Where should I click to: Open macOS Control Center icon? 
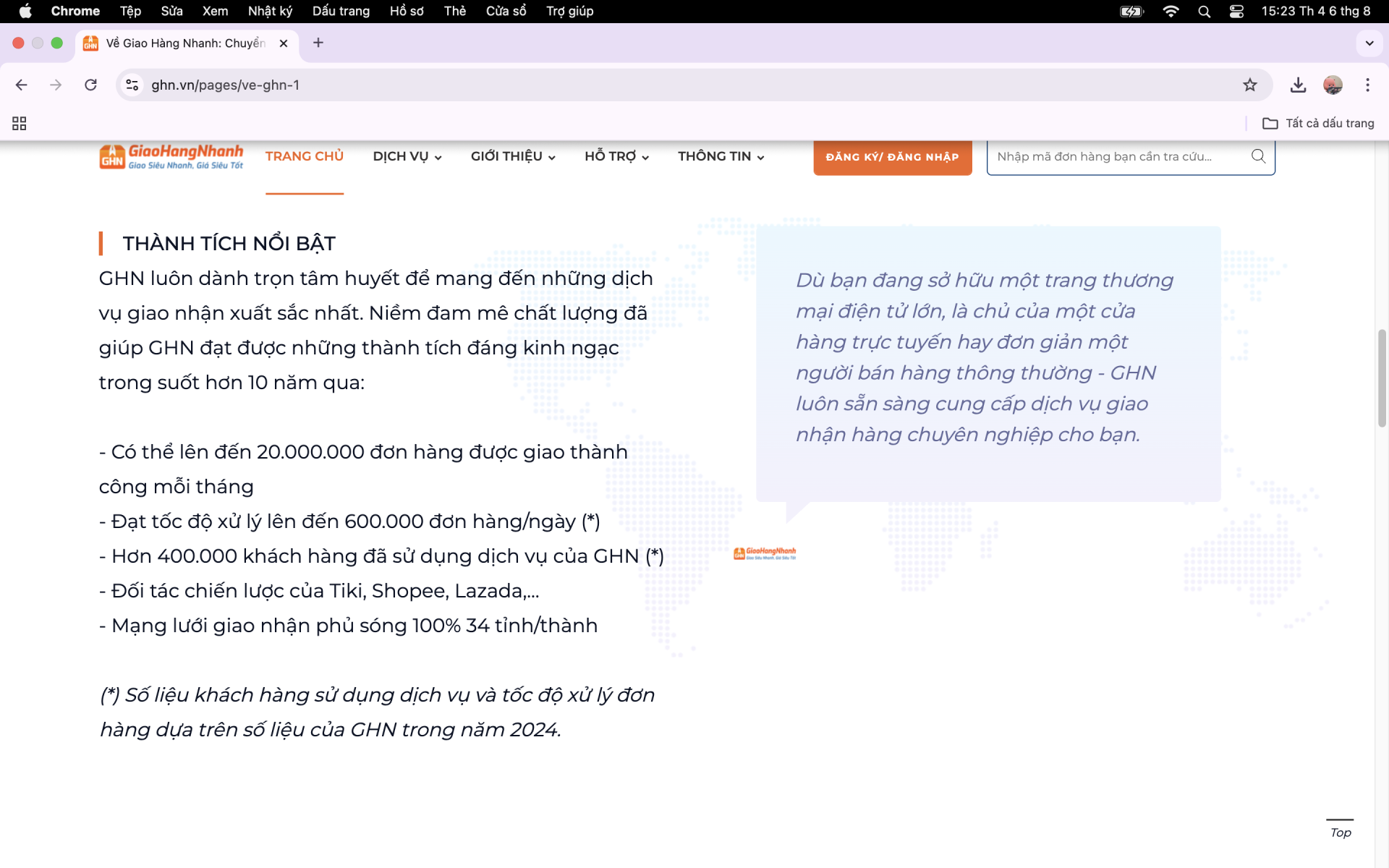click(1236, 11)
